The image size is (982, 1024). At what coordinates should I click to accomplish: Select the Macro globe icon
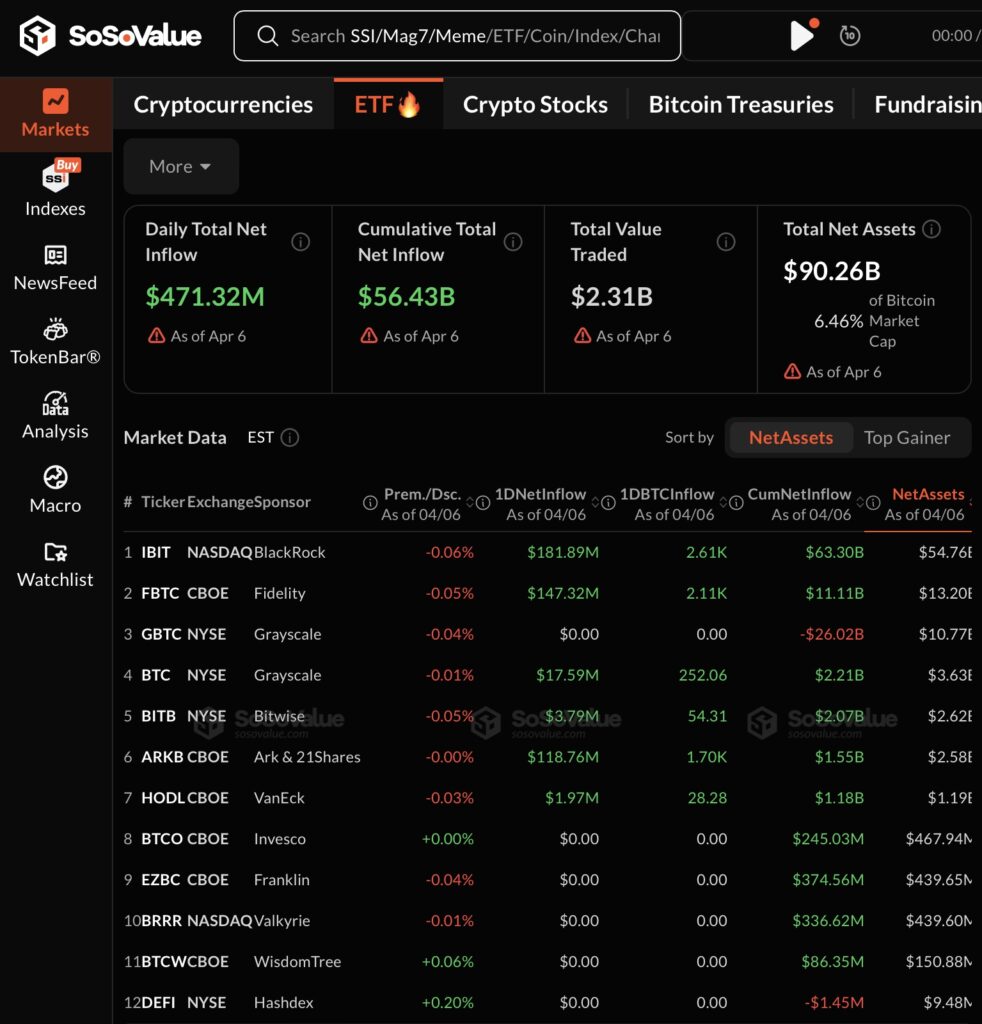point(55,477)
